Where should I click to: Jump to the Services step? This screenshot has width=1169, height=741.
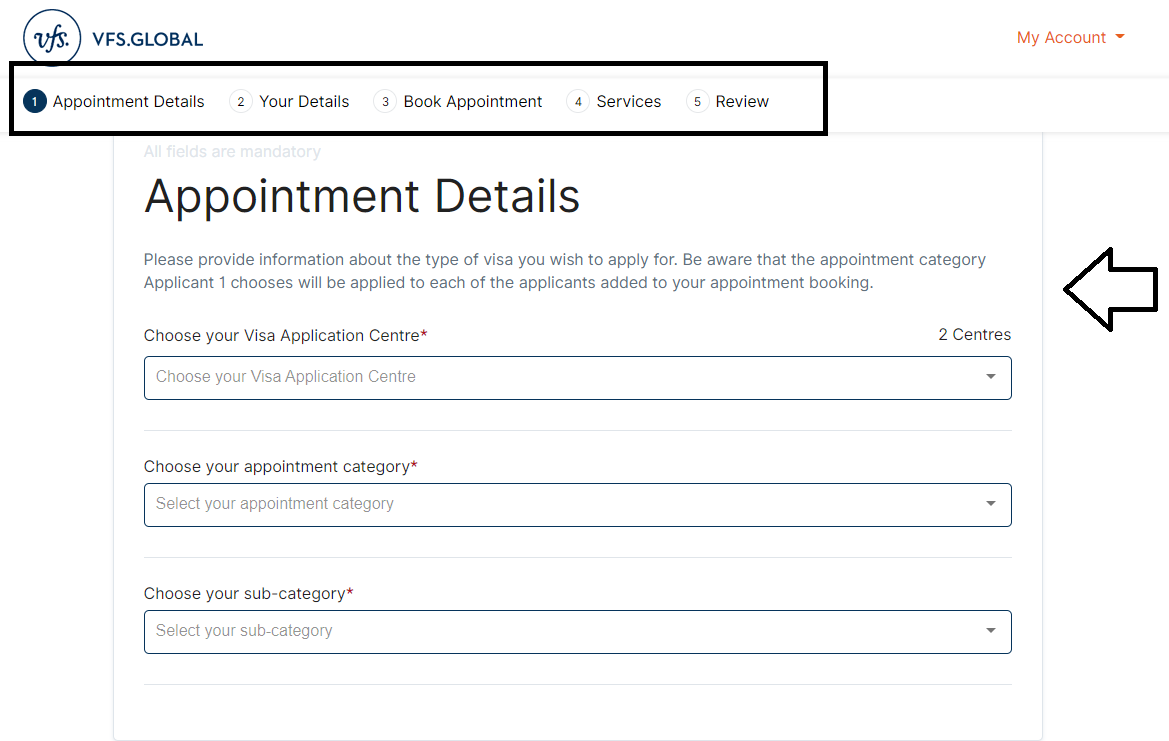pyautogui.click(x=628, y=102)
